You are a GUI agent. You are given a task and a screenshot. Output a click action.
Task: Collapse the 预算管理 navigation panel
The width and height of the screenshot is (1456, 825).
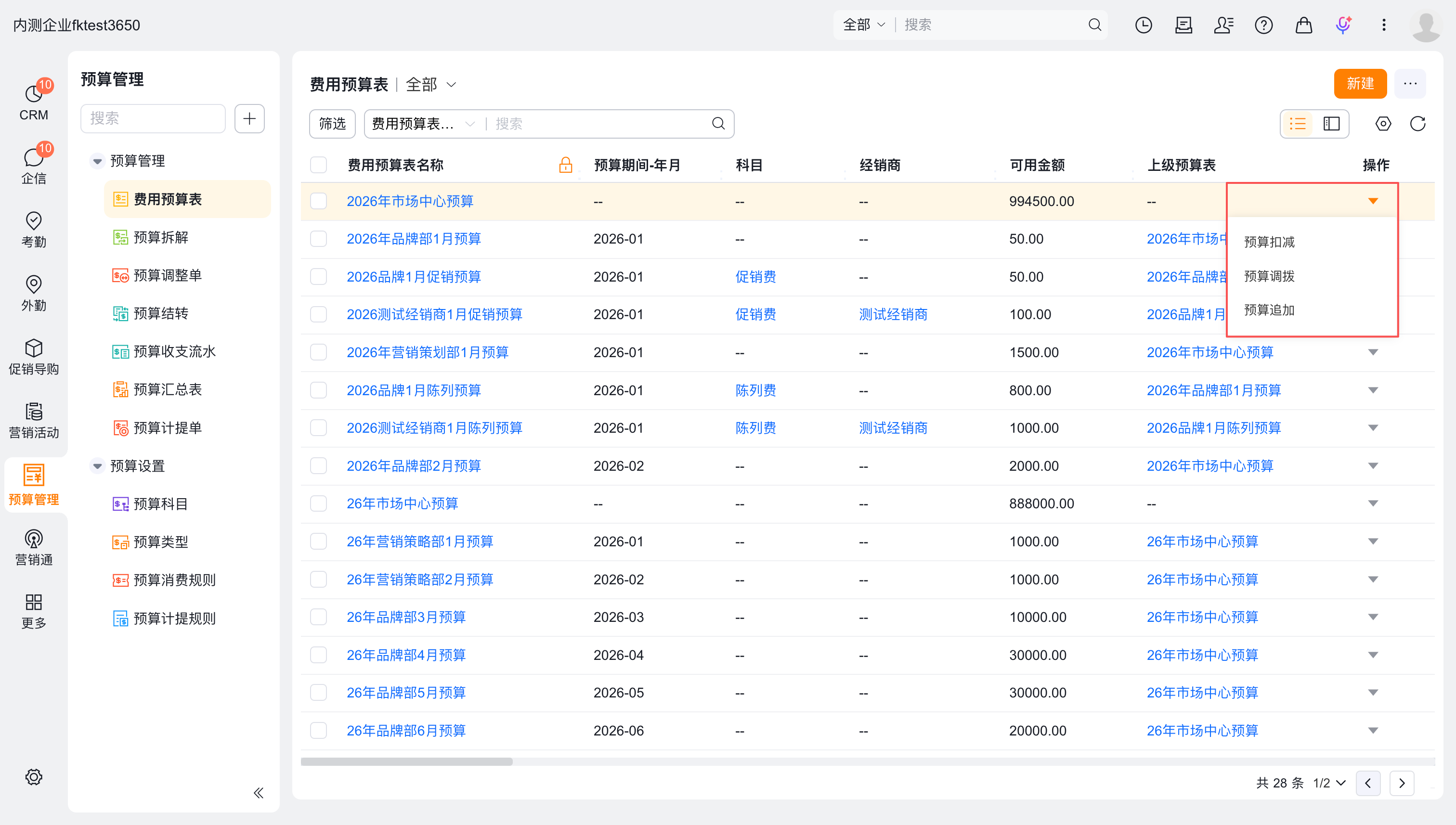point(259,792)
